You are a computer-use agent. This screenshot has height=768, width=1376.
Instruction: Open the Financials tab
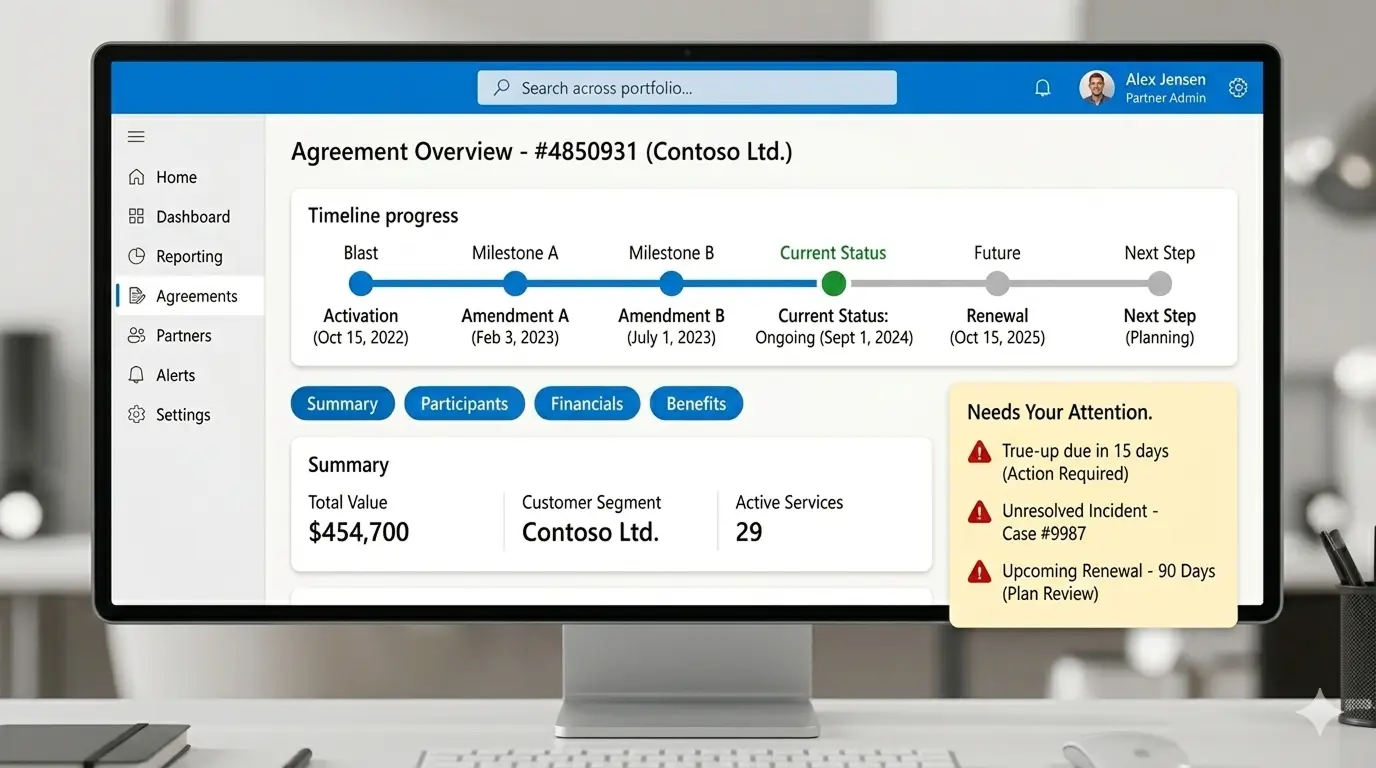point(587,403)
